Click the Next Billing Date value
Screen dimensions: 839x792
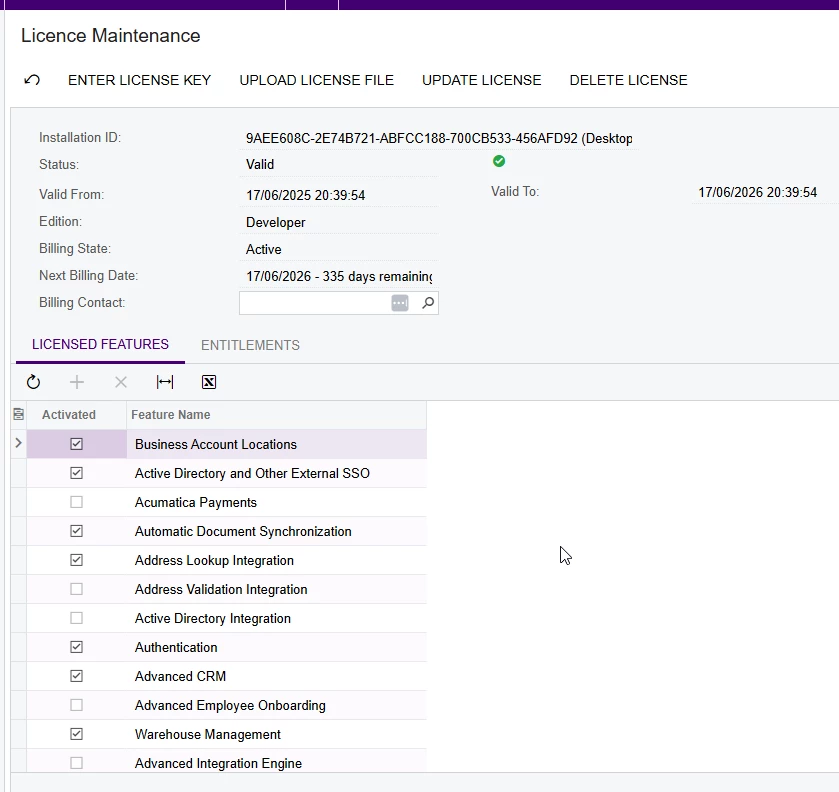[x=339, y=277]
